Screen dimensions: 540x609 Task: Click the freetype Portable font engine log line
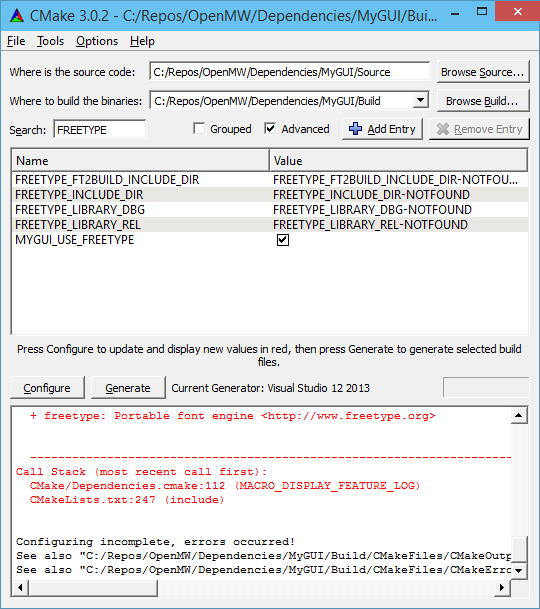tap(233, 416)
